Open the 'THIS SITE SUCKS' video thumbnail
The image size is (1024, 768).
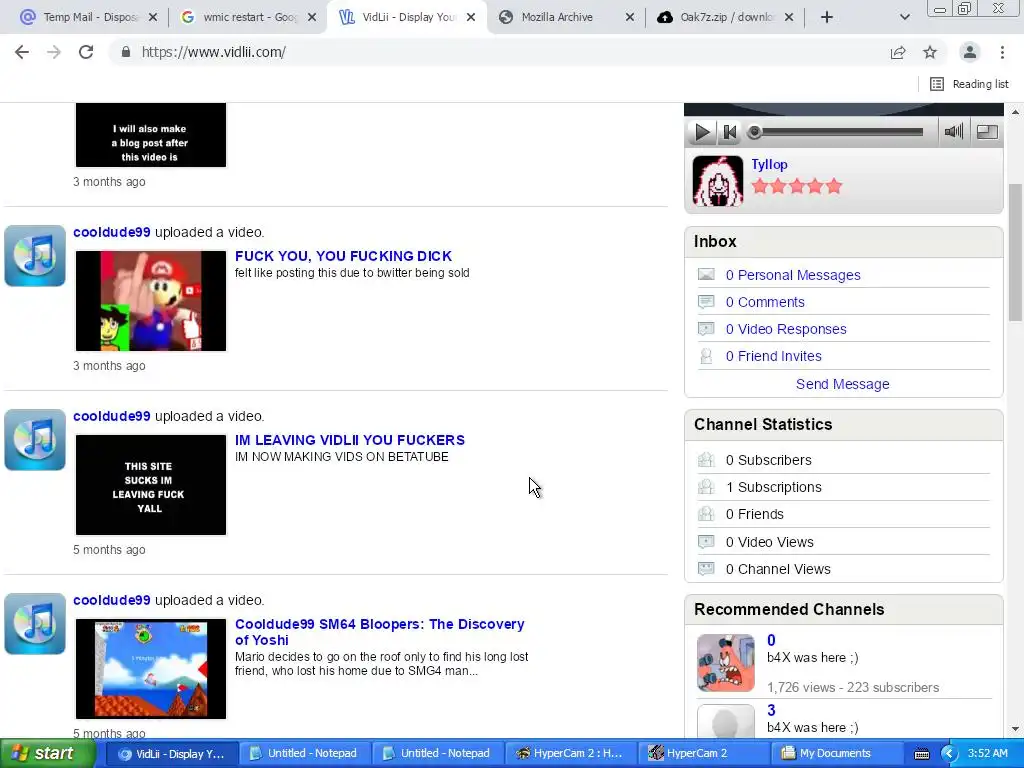(151, 485)
